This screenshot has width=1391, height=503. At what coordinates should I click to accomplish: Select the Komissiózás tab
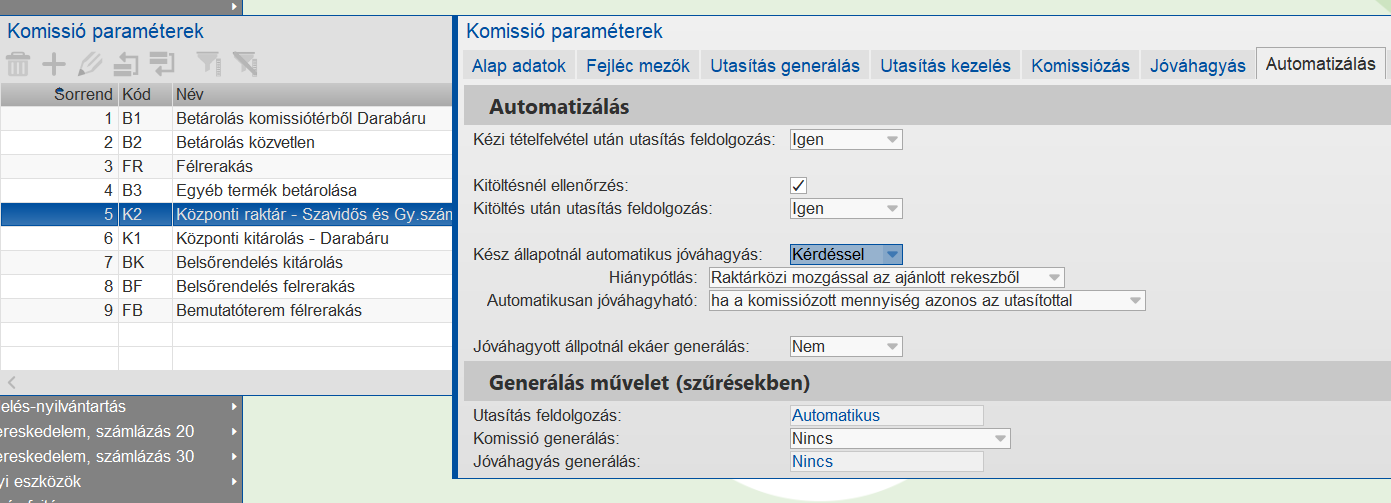click(x=1080, y=66)
